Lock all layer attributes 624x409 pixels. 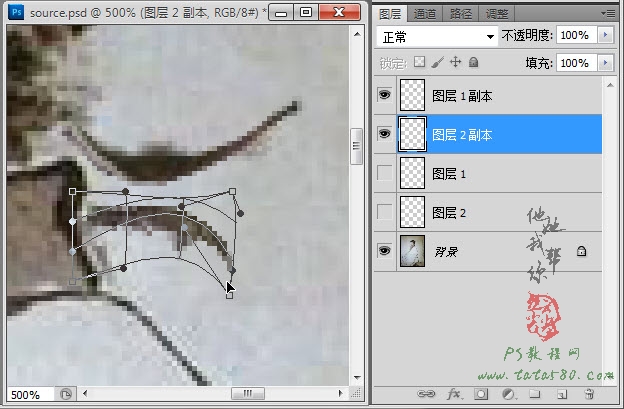pyautogui.click(x=474, y=62)
